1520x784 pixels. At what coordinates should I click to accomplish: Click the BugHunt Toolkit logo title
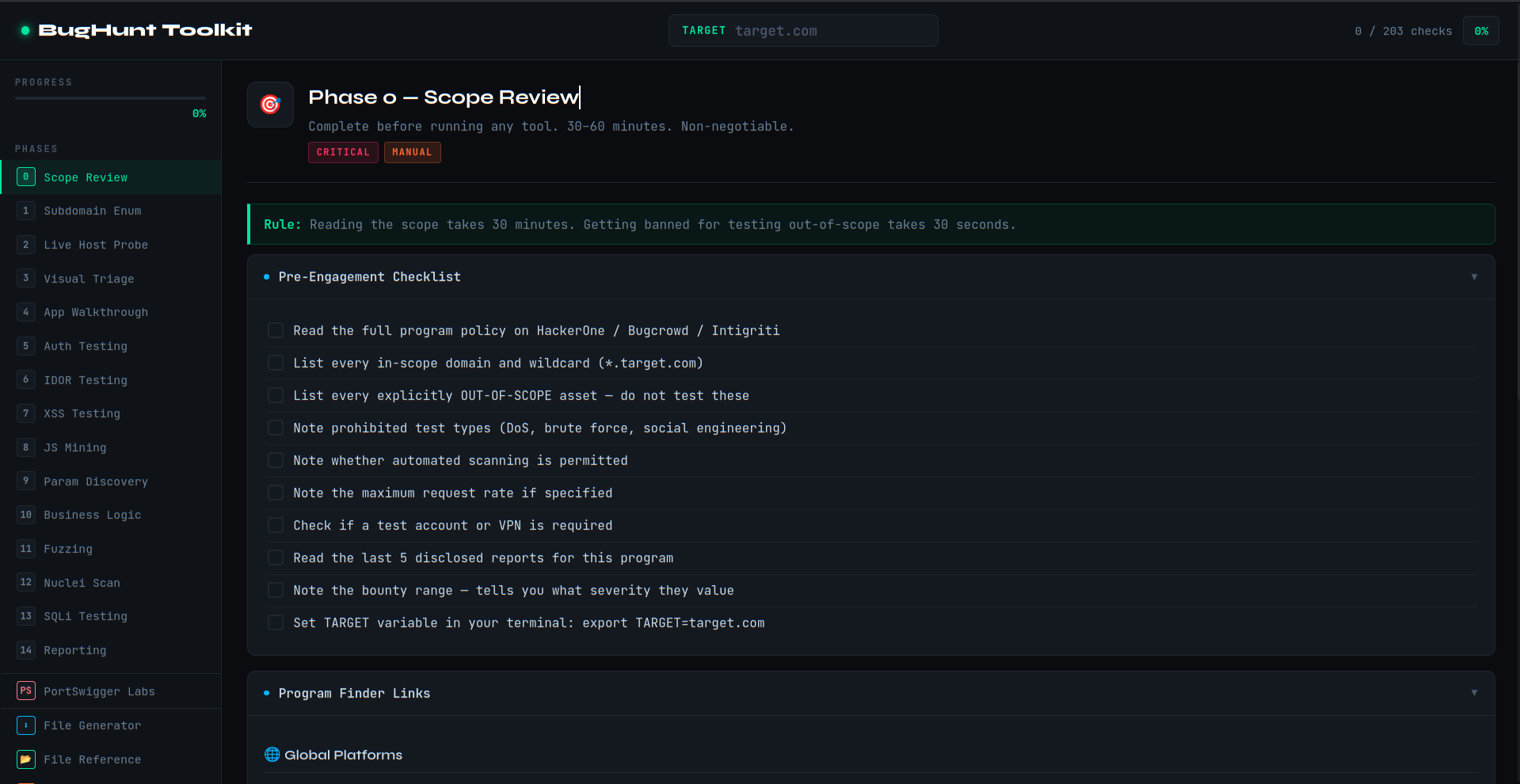(145, 30)
